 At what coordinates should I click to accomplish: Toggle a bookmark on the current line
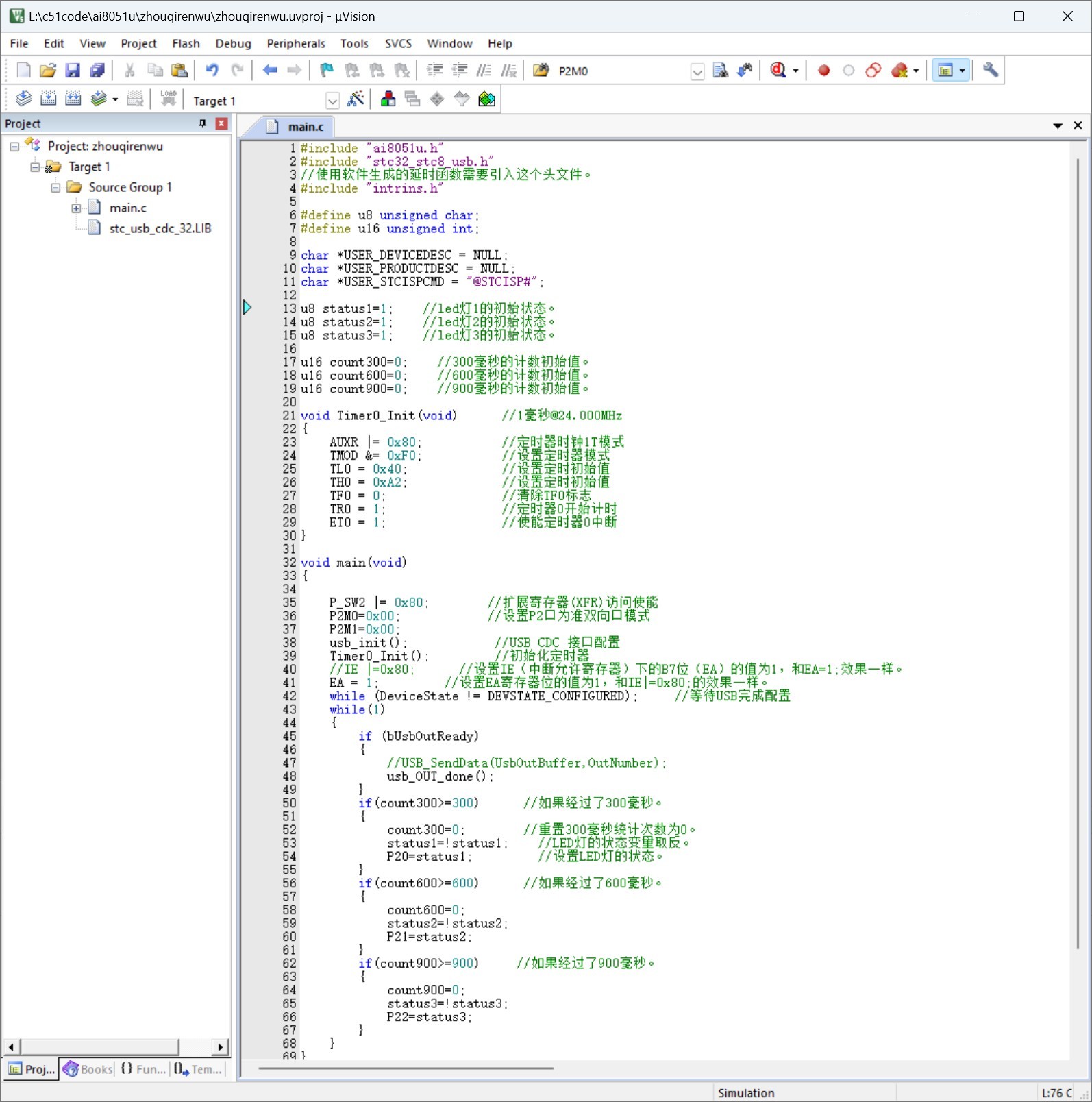coord(327,70)
